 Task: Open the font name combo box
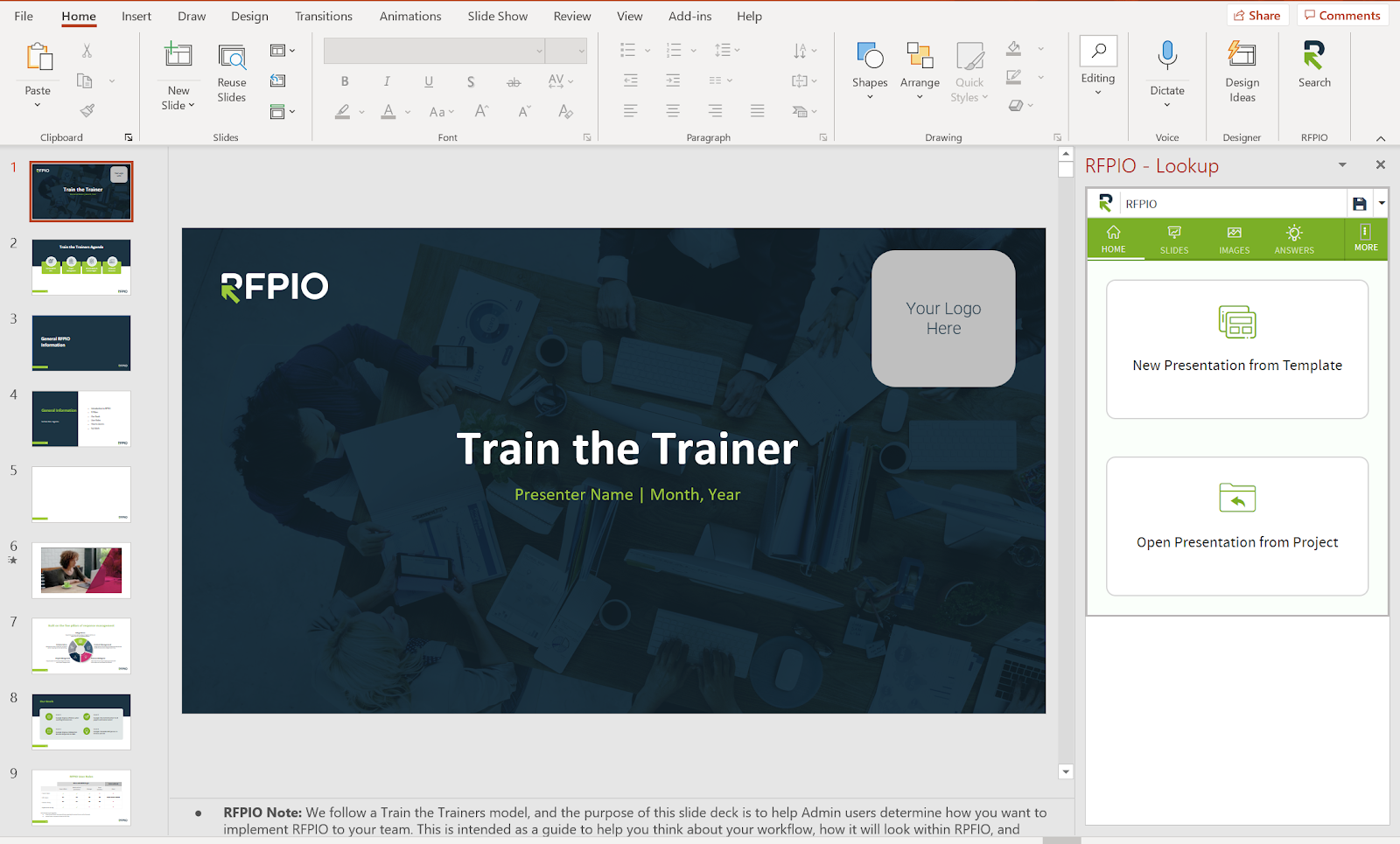click(x=435, y=51)
